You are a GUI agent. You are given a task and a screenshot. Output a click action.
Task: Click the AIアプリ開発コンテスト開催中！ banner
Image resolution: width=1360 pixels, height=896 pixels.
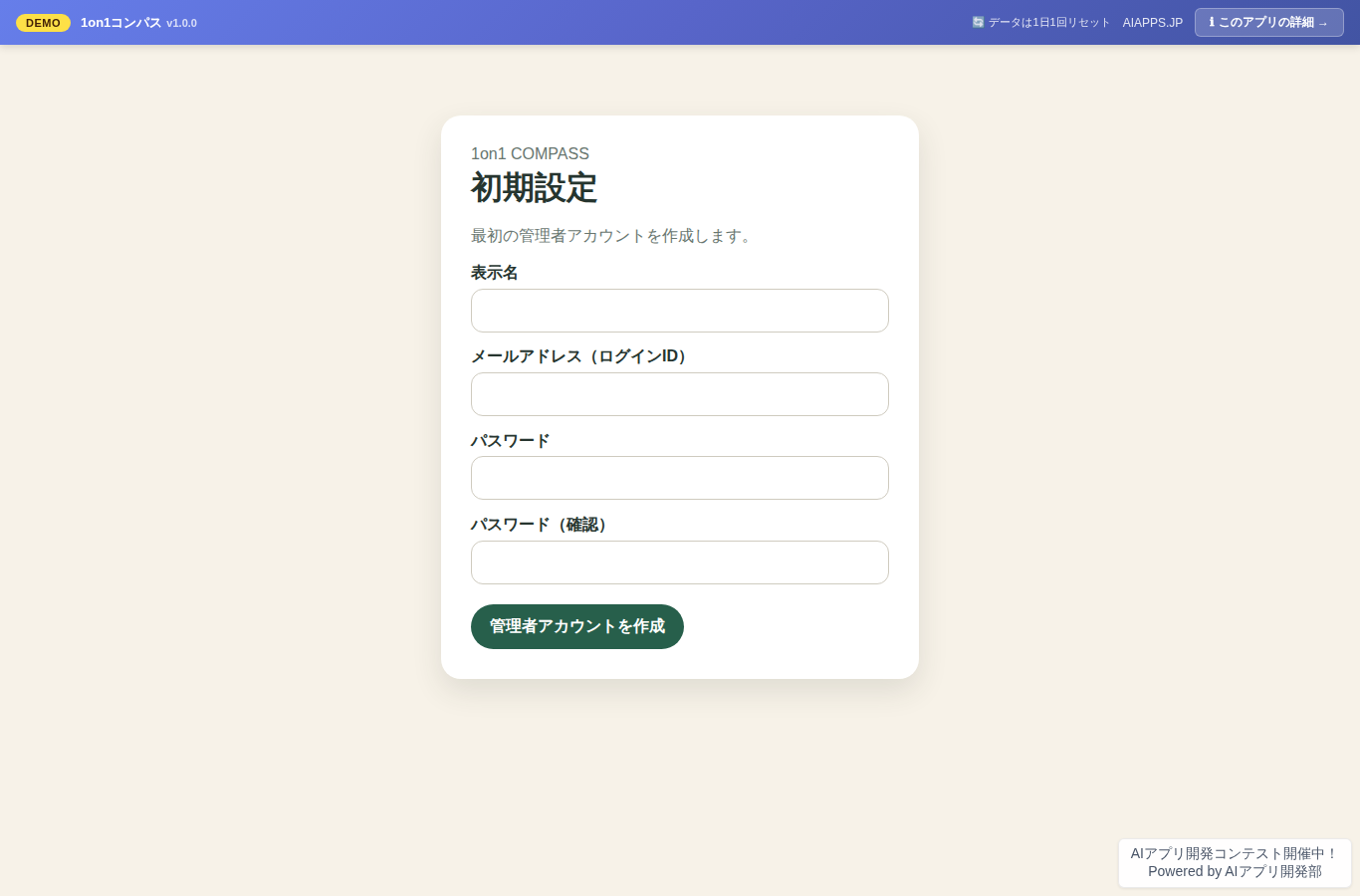(1235, 853)
